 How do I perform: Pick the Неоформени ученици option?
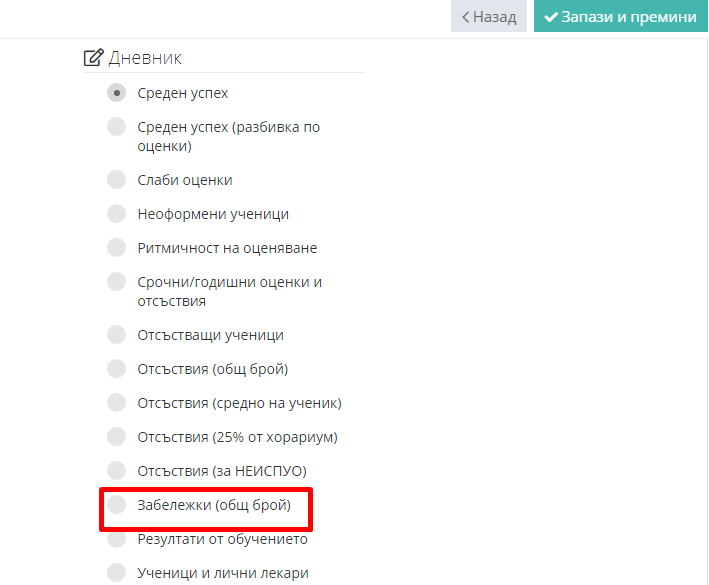click(116, 213)
